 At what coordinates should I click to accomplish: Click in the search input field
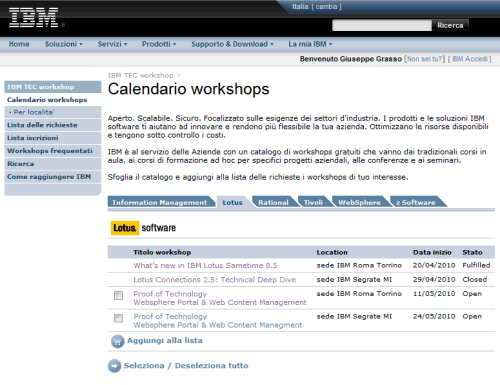coord(382,25)
